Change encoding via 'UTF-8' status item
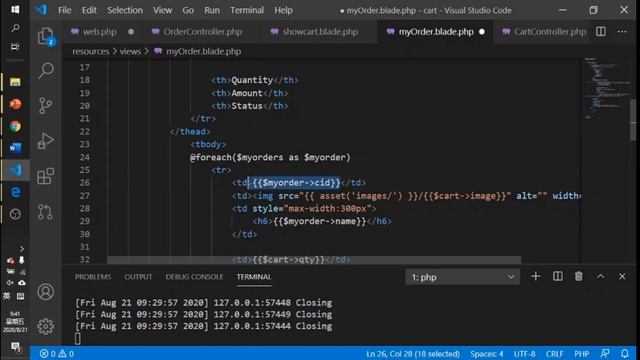Screen dimensions: 640x360 pos(524,353)
